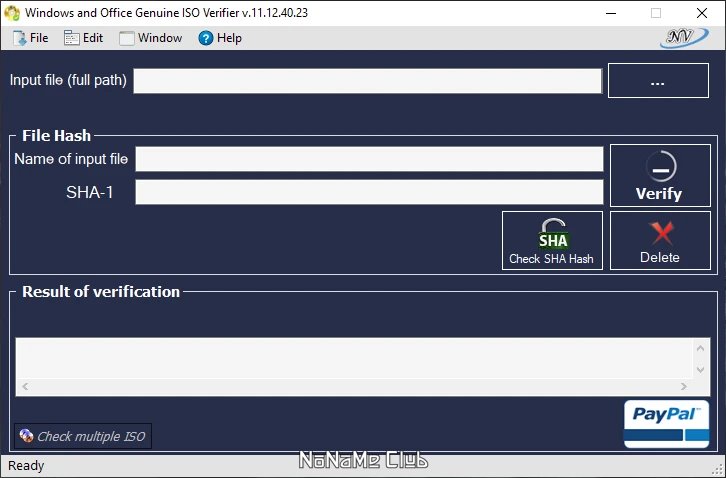
Task: Click the Ready status bar text
Action: 26,465
